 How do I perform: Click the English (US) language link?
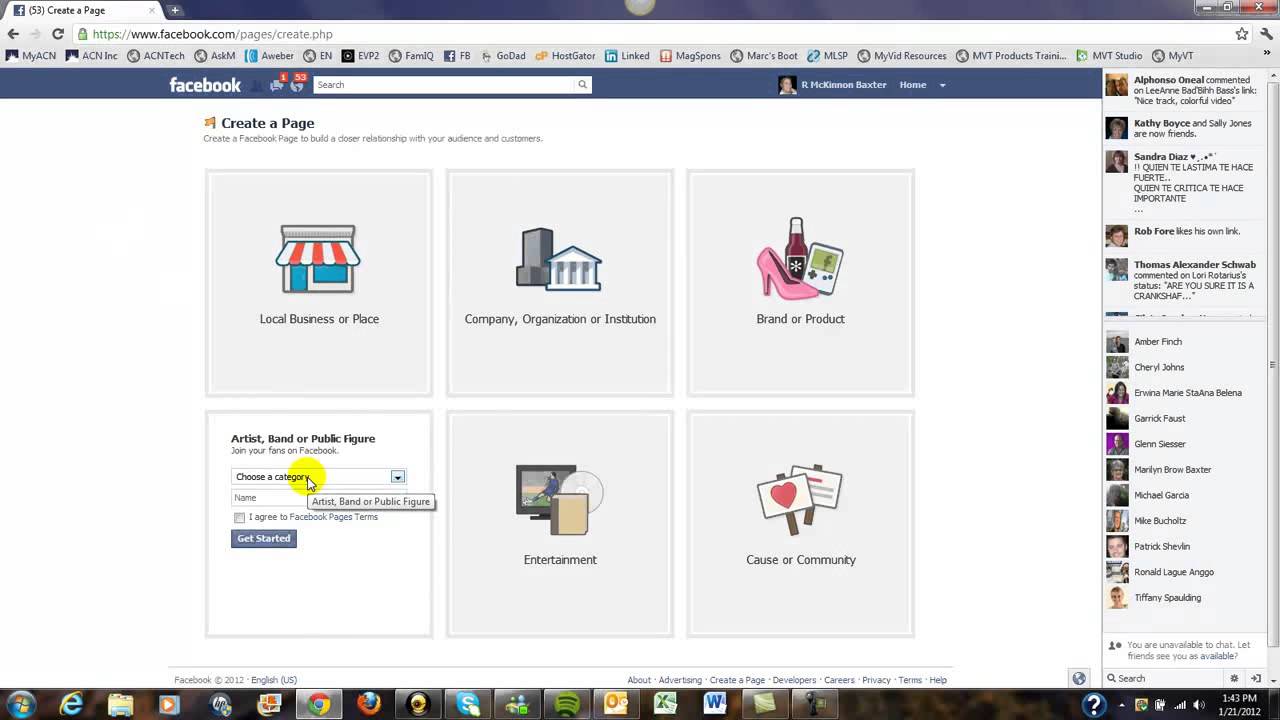(x=274, y=680)
